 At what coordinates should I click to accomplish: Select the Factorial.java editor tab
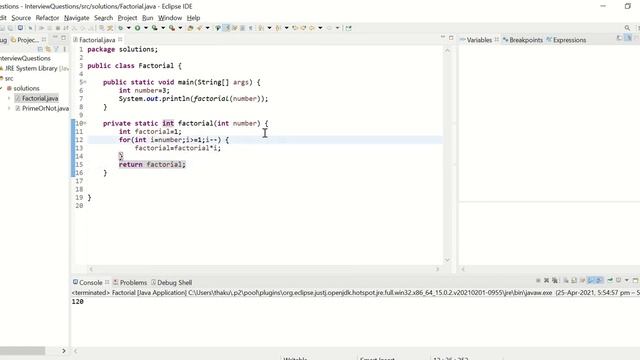(97, 40)
